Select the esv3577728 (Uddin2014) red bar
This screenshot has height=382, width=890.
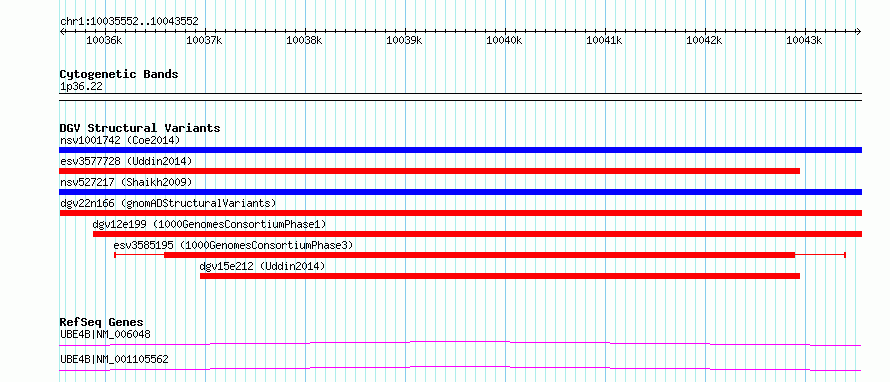click(430, 171)
